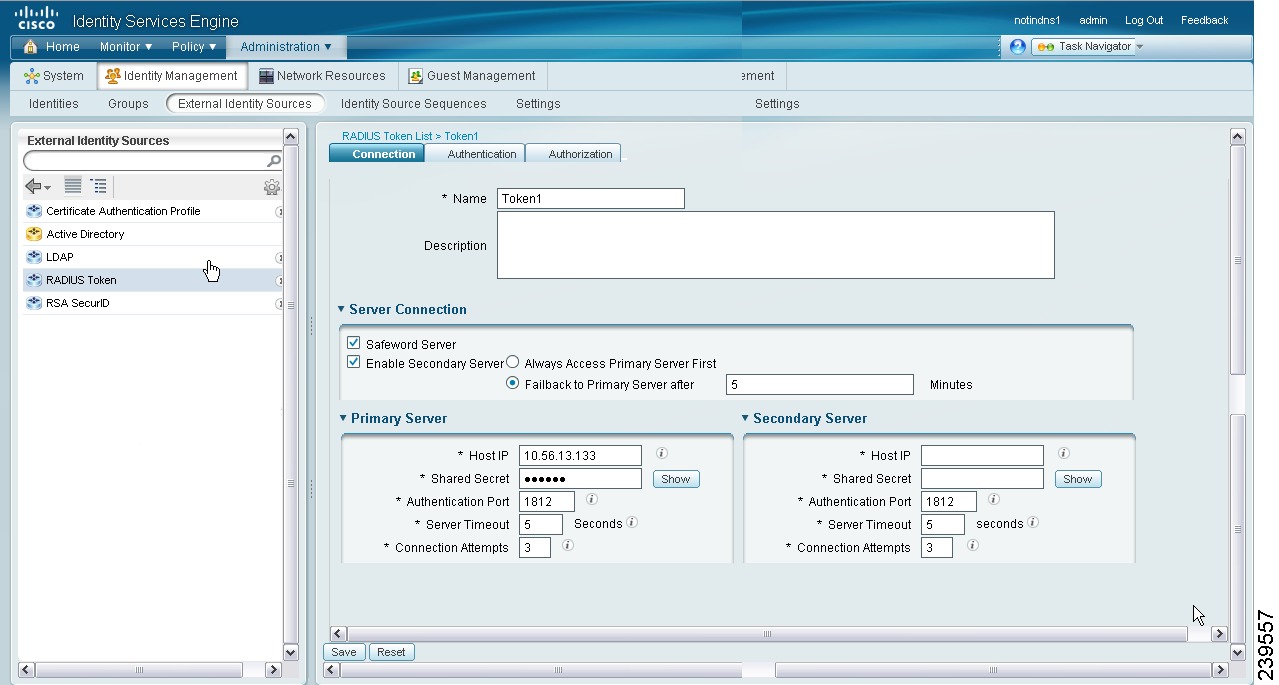
Task: Open the Guest Management tab
Action: point(472,76)
